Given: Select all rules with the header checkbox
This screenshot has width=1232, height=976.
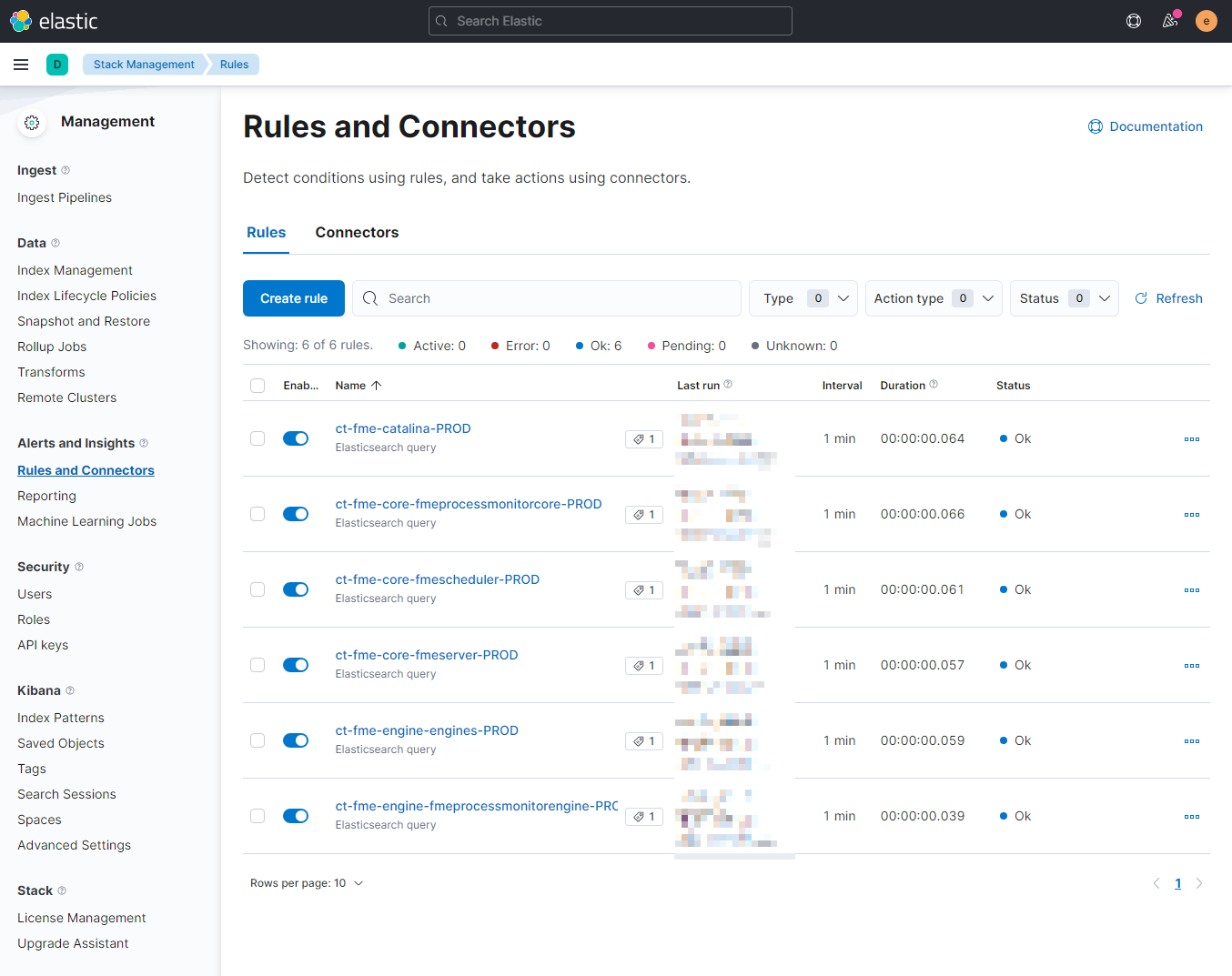Looking at the screenshot, I should point(258,385).
